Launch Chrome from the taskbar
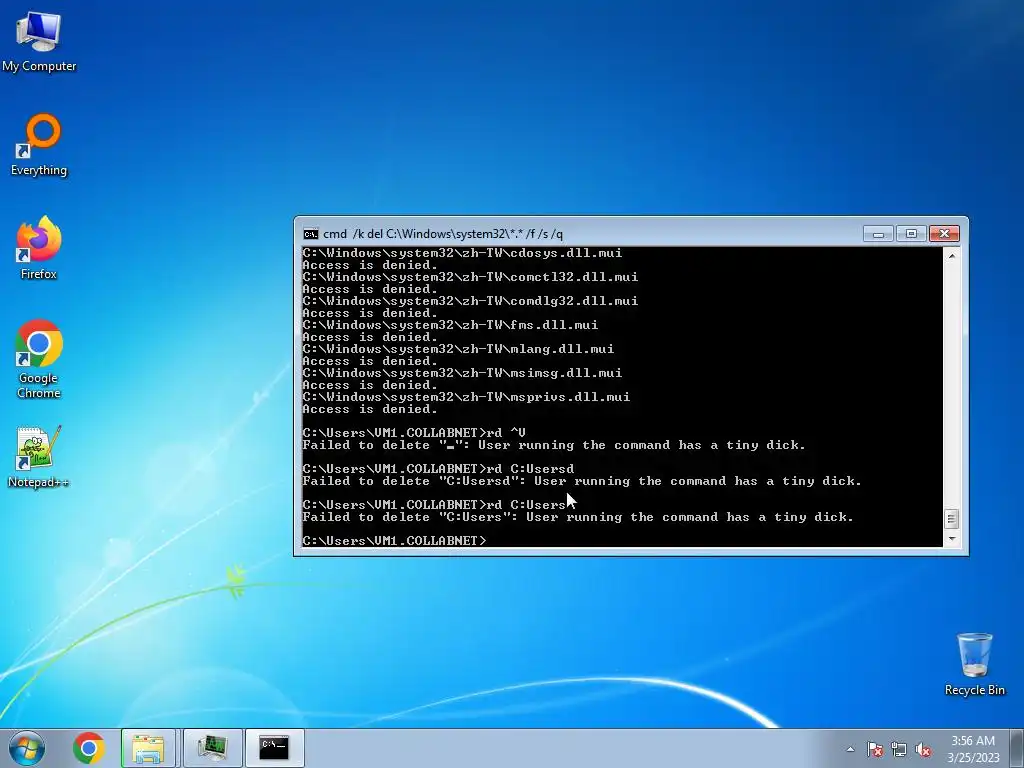Viewport: 1024px width, 768px height. (89, 748)
